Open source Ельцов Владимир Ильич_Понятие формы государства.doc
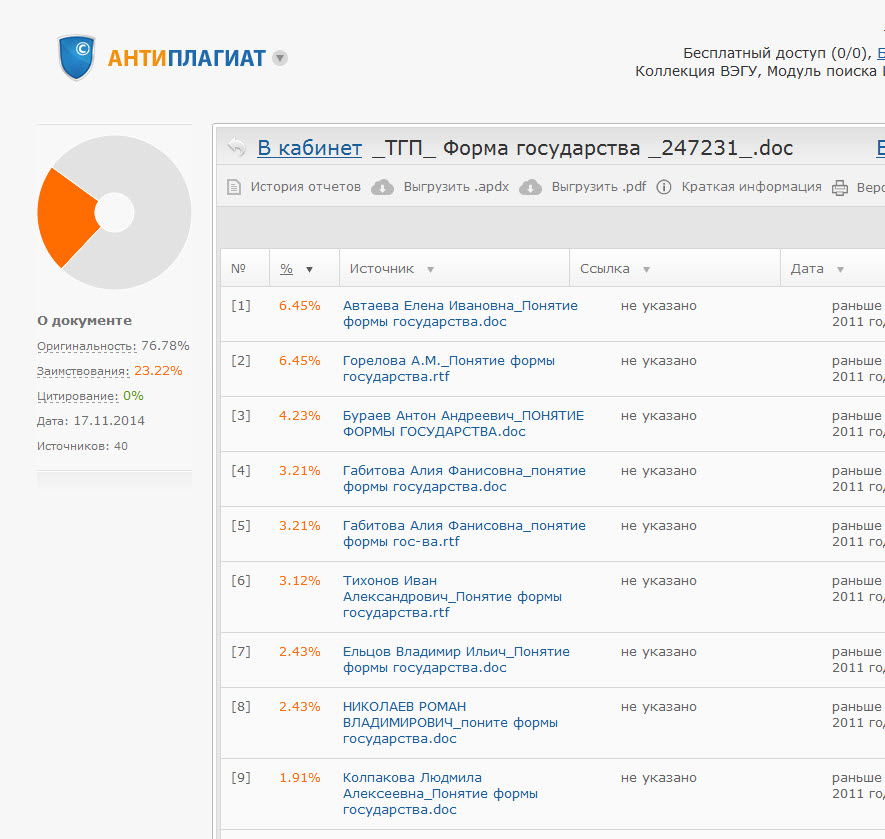This screenshot has height=839, width=885. click(456, 659)
